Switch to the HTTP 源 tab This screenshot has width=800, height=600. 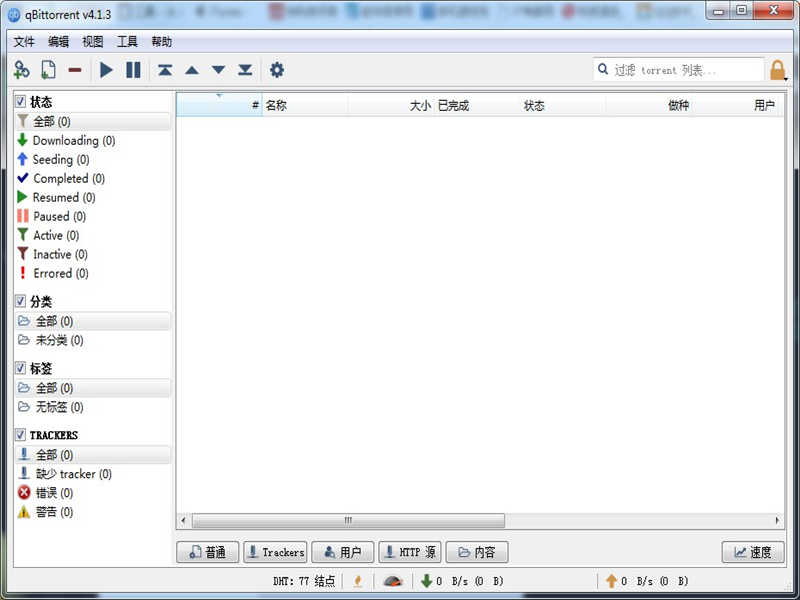point(410,552)
